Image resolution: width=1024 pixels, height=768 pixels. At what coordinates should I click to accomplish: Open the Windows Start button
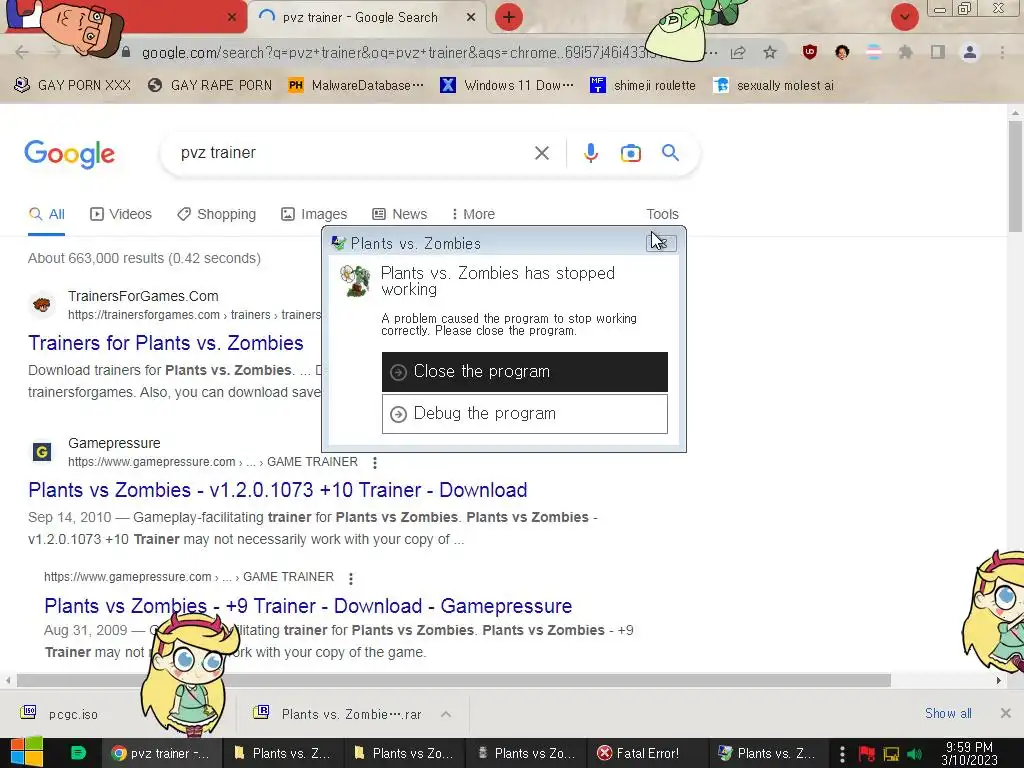[x=27, y=753]
